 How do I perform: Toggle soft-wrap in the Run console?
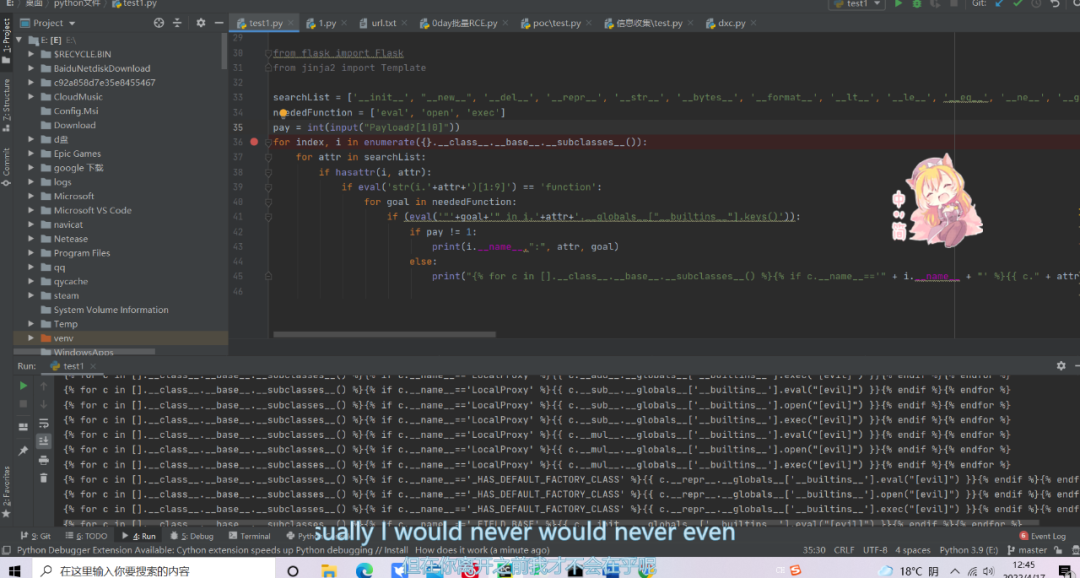44,422
